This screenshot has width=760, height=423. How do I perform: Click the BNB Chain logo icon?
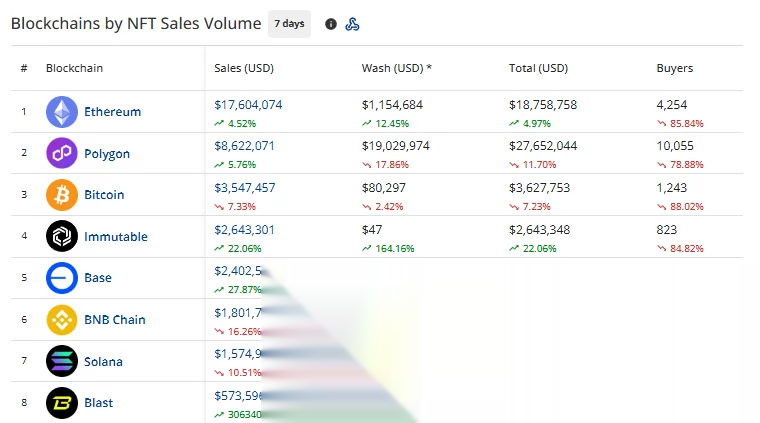tap(62, 319)
